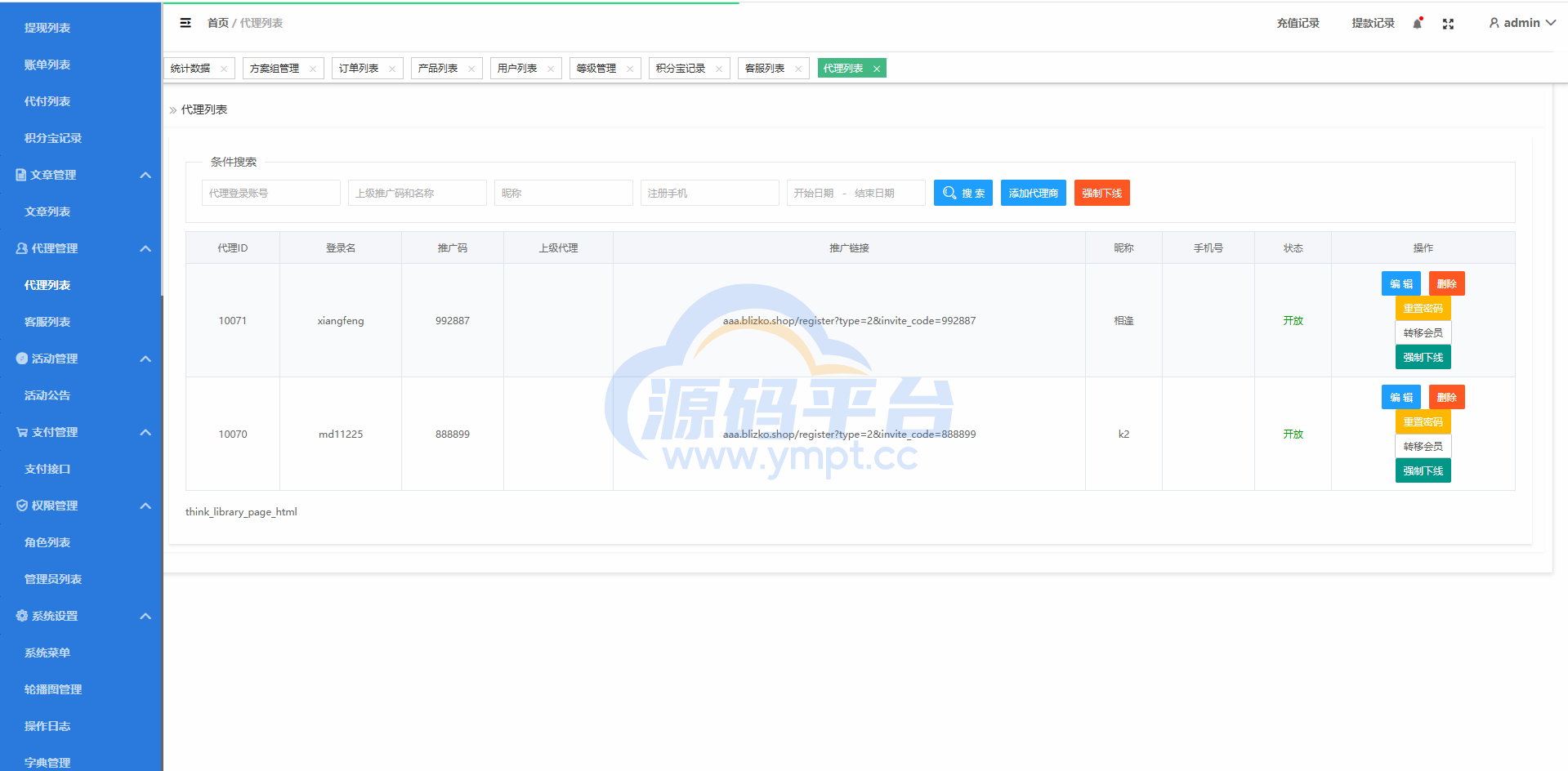Collapse 权限管理 sidebar section chevron
This screenshot has height=771, width=1568.
(145, 506)
